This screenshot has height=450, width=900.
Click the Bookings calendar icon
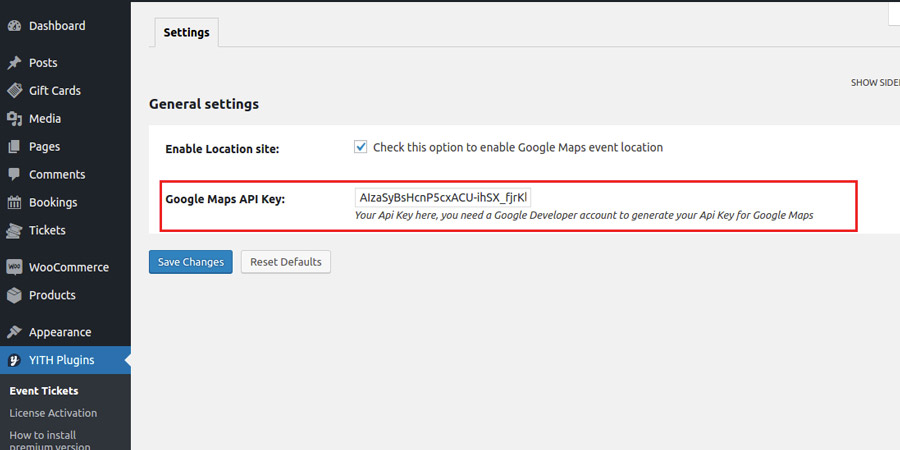coord(14,203)
